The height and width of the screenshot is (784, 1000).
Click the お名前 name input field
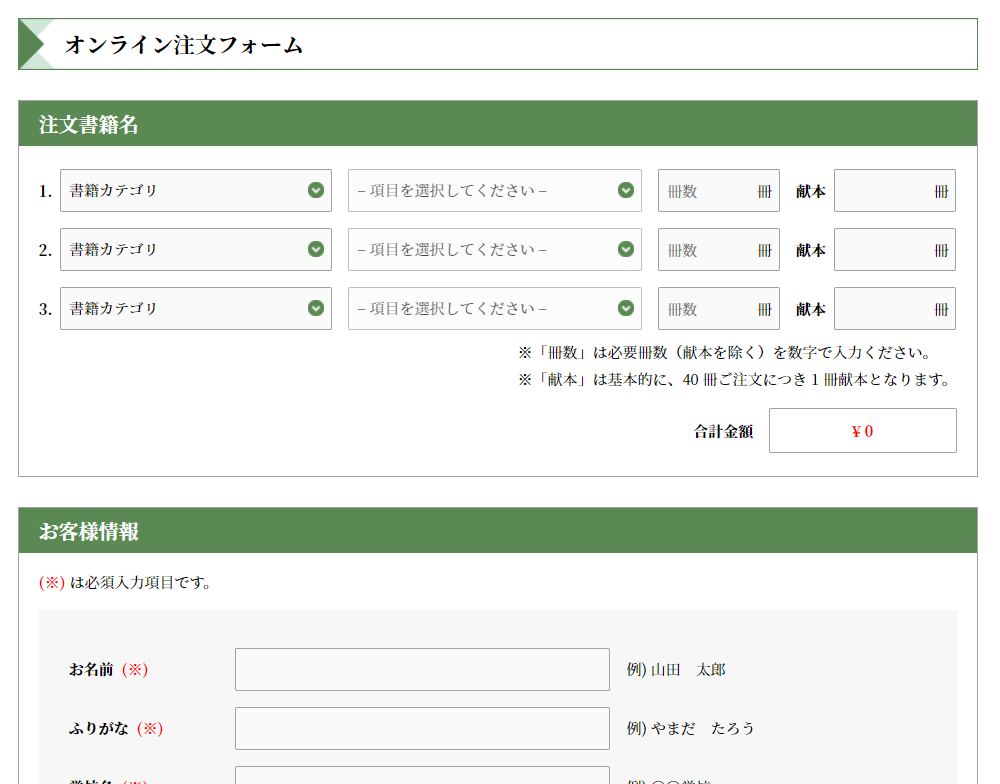click(422, 669)
